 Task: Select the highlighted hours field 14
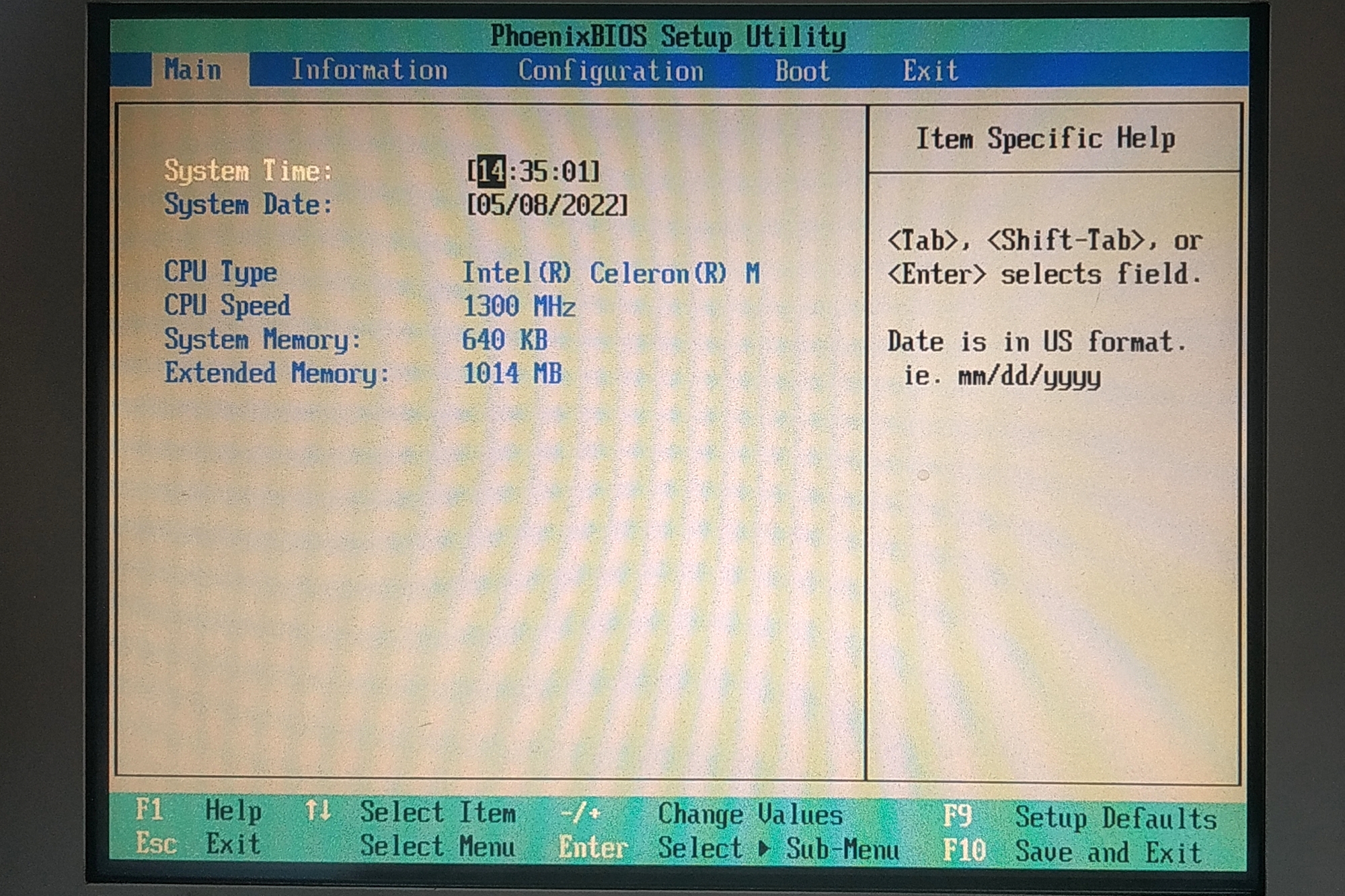[x=492, y=171]
